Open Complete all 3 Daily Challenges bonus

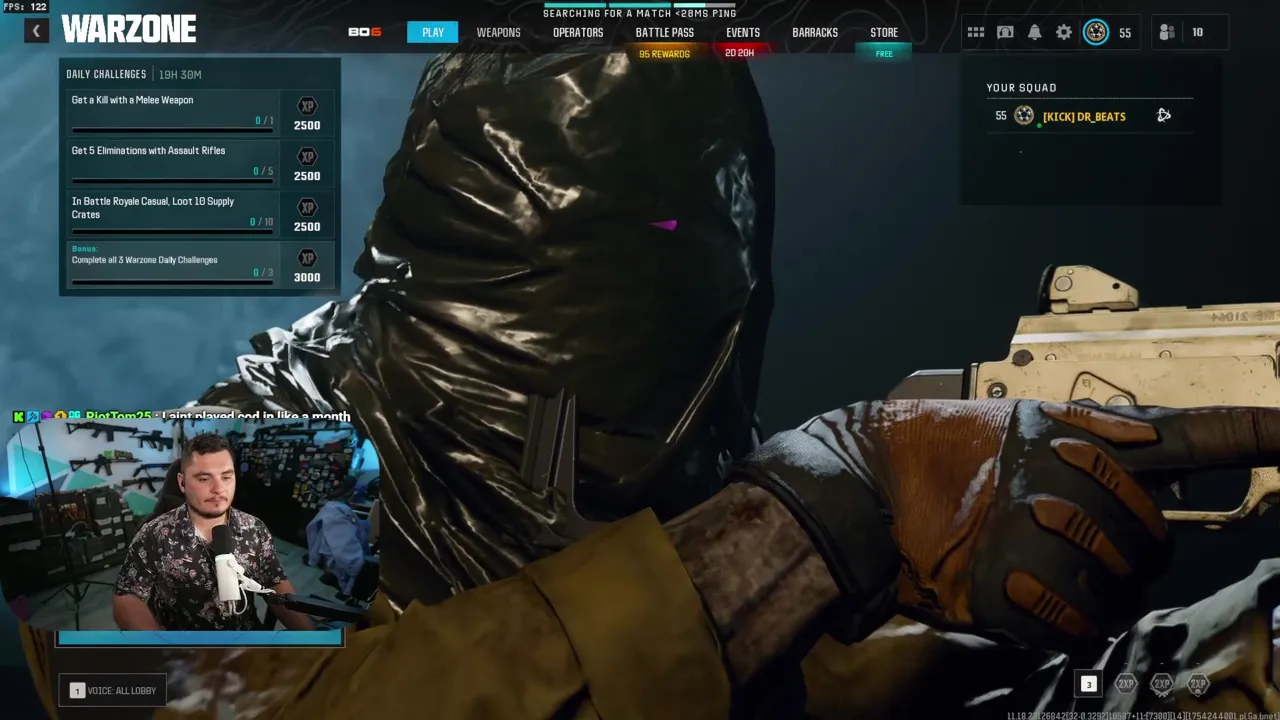coord(199,264)
